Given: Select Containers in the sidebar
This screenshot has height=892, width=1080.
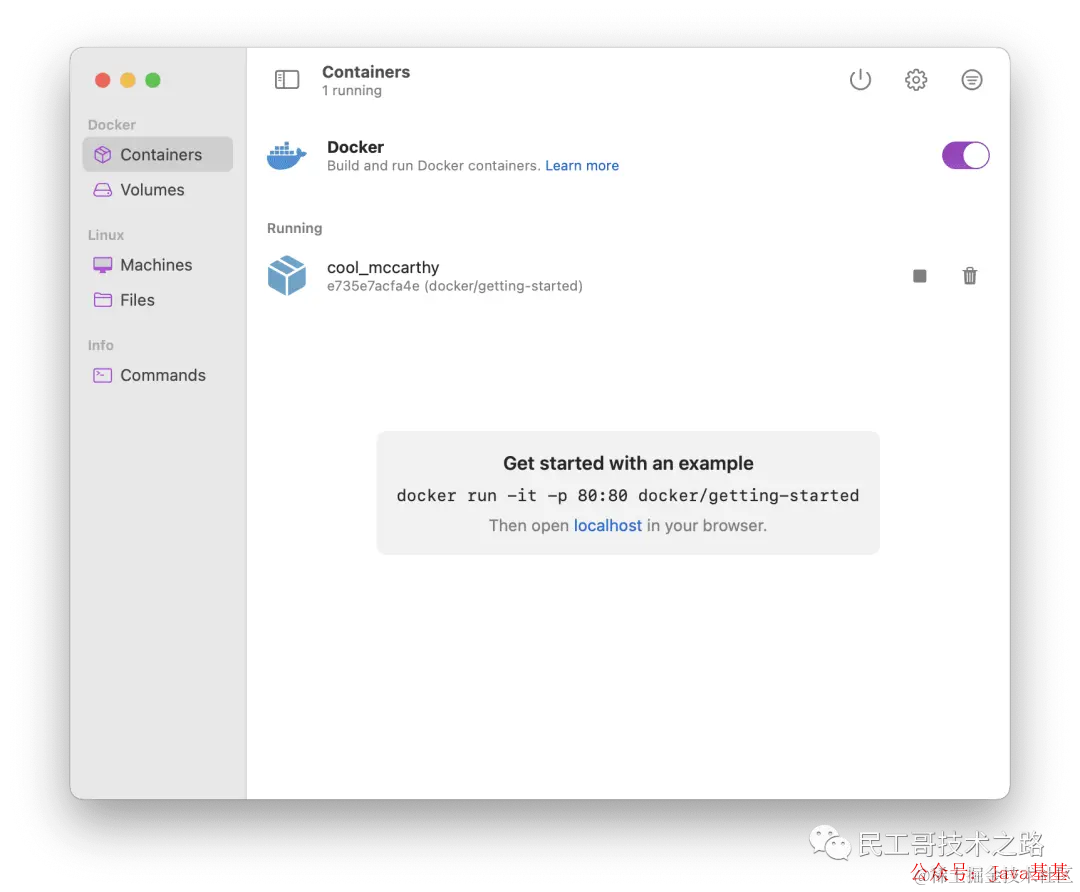Looking at the screenshot, I should pyautogui.click(x=158, y=154).
